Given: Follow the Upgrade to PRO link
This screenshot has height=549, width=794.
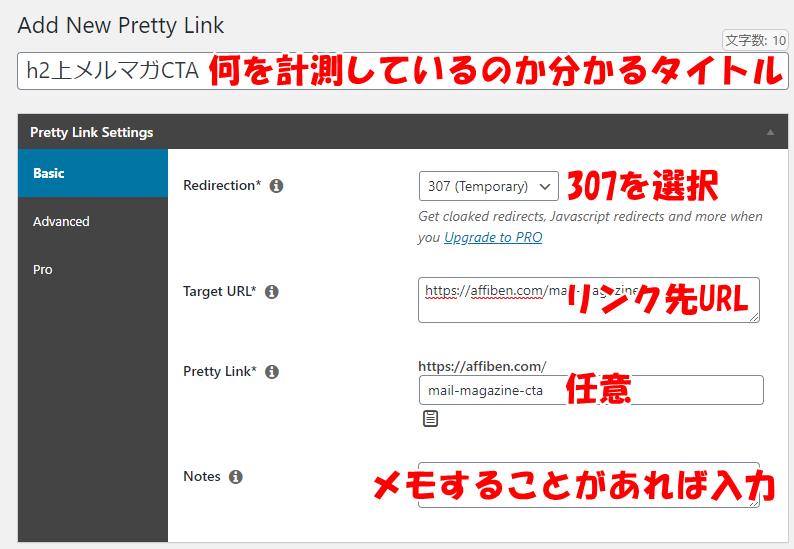Looking at the screenshot, I should click(x=493, y=237).
